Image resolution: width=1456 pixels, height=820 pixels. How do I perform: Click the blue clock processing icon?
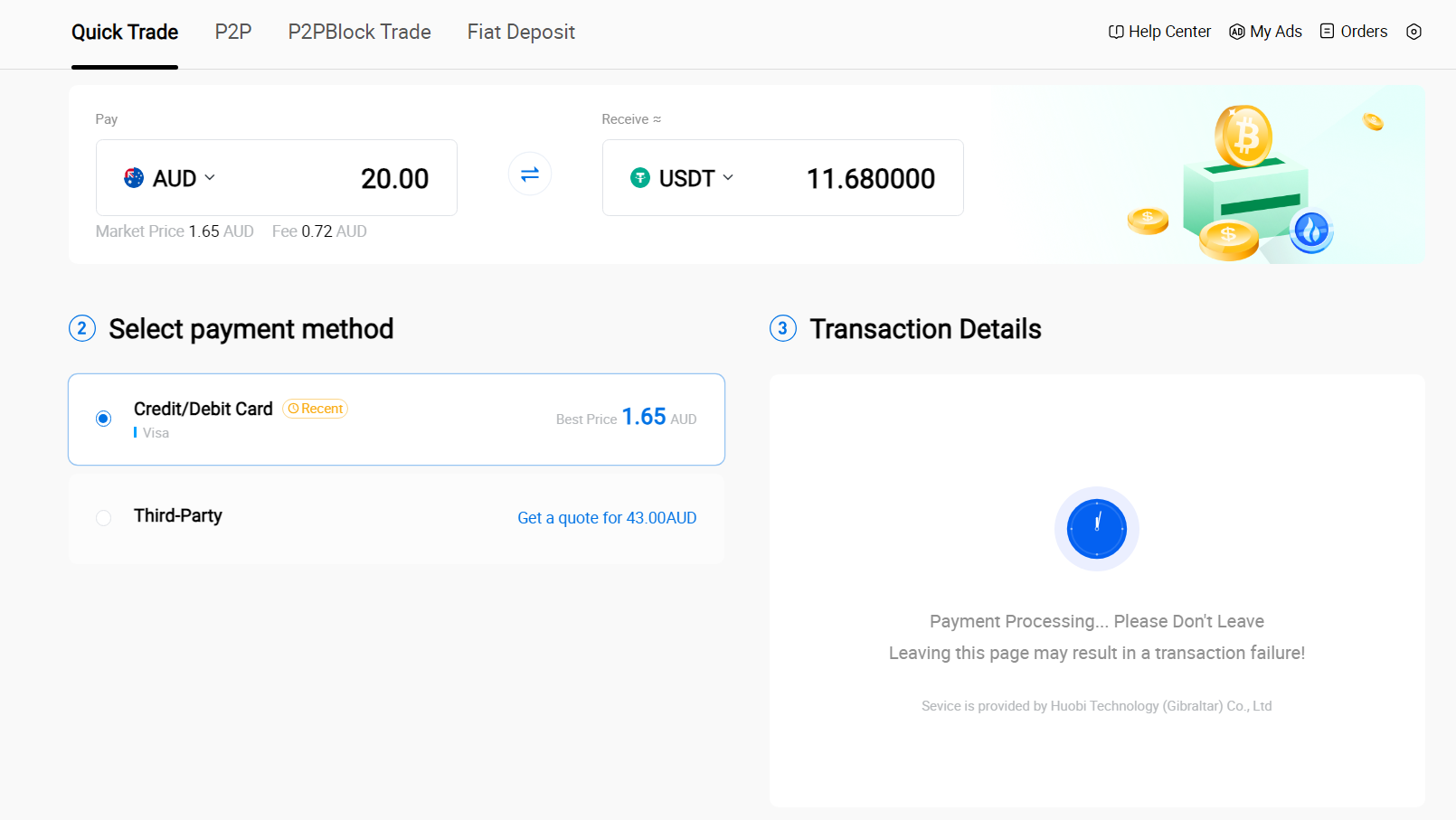1096,529
